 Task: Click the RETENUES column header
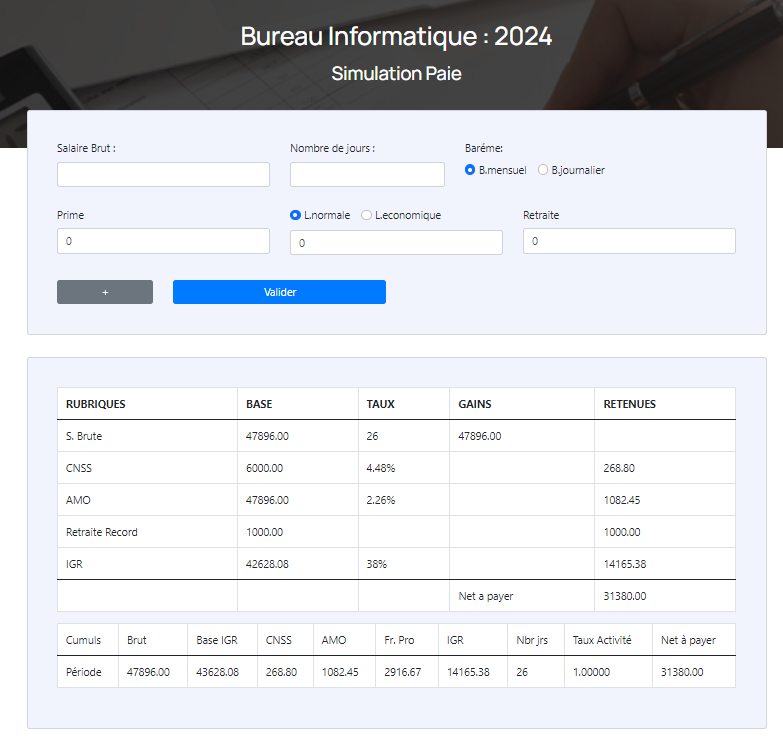point(629,404)
